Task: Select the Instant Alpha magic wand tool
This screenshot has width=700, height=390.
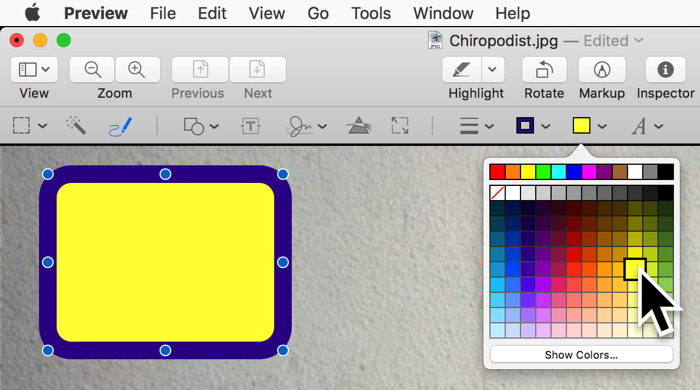Action: [x=76, y=126]
